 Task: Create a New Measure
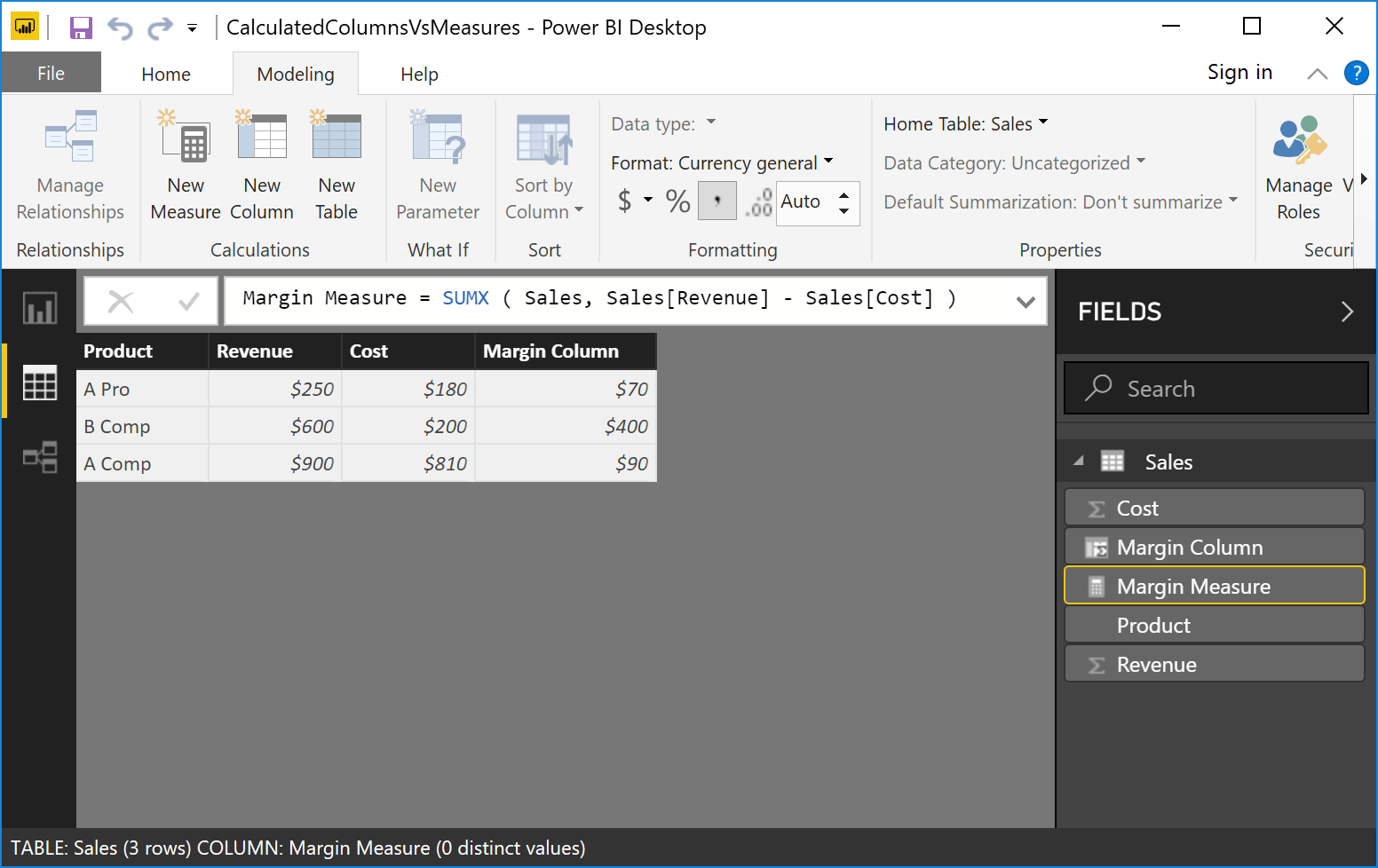click(x=186, y=166)
